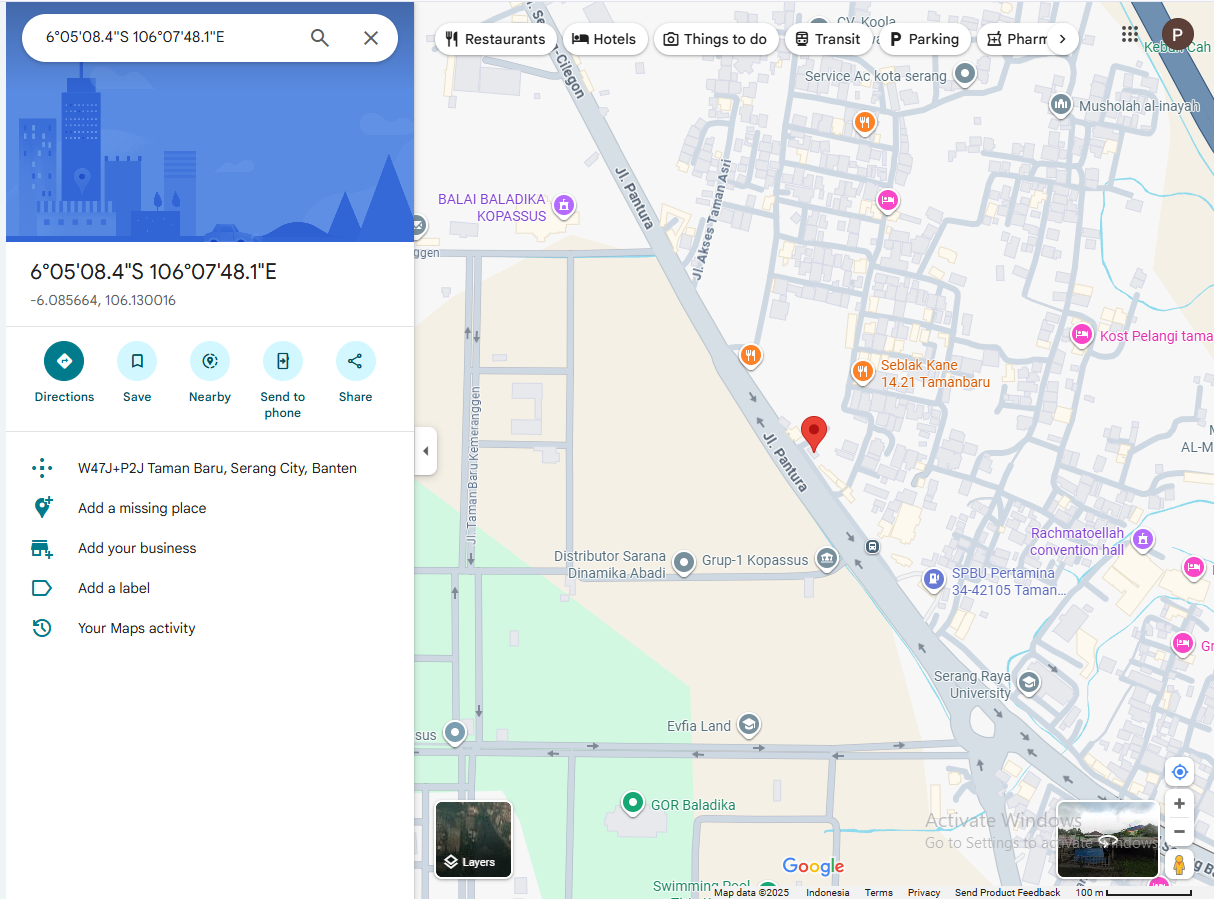This screenshot has height=899, width=1214.
Task: Select the Add a missing place option
Action: click(142, 508)
